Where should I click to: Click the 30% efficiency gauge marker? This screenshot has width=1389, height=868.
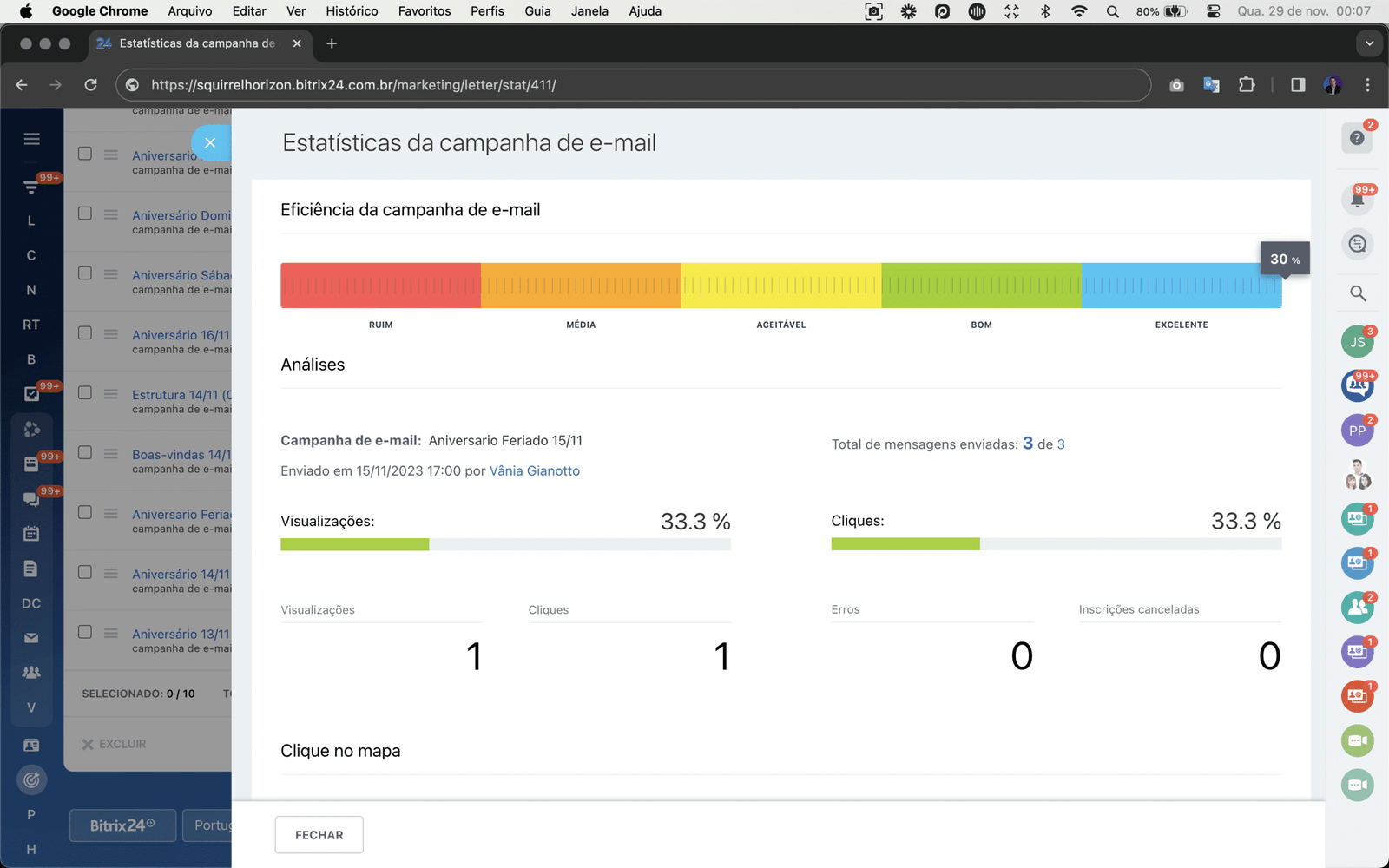1283,259
